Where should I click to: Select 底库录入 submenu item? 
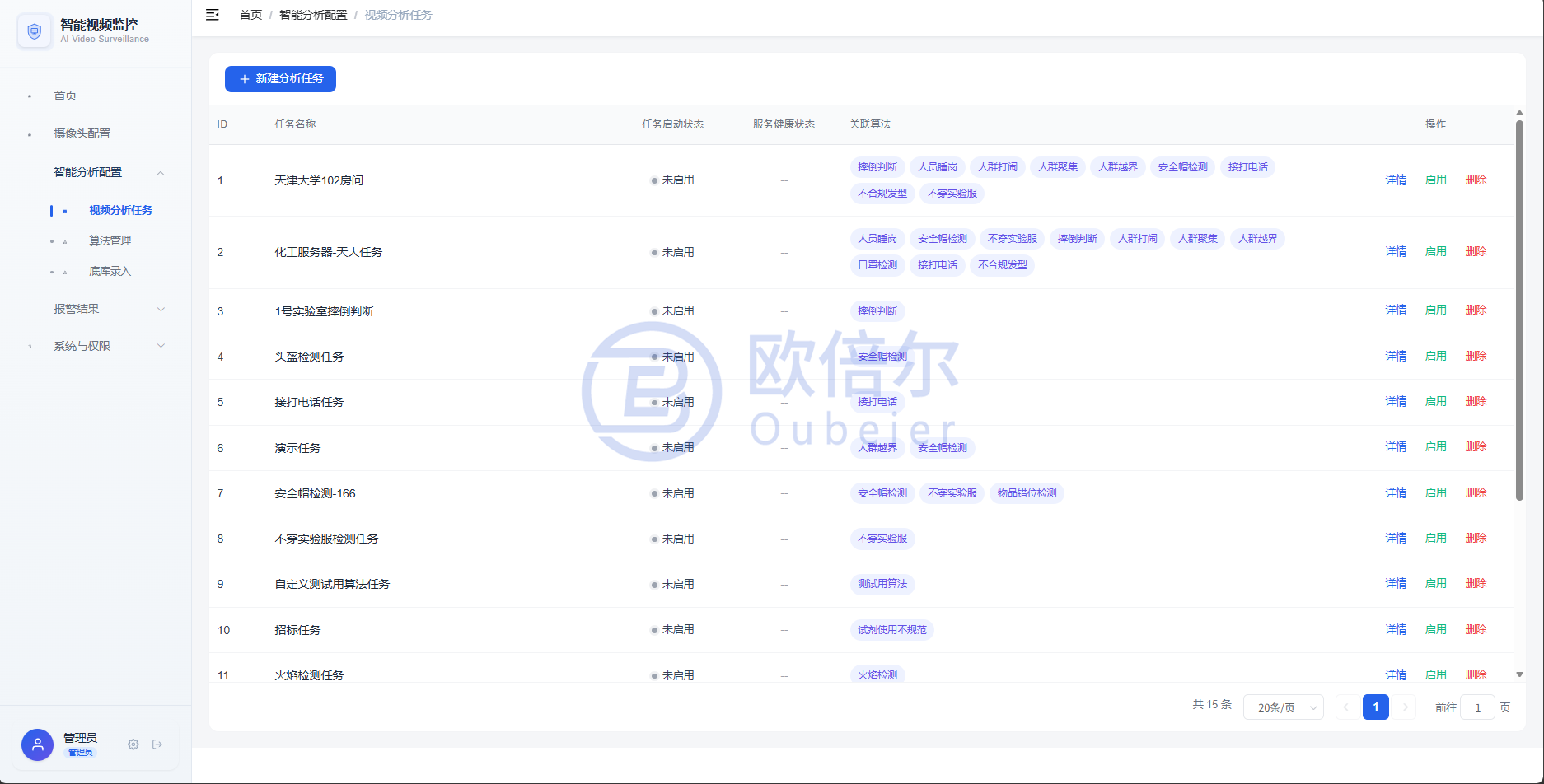tap(110, 271)
